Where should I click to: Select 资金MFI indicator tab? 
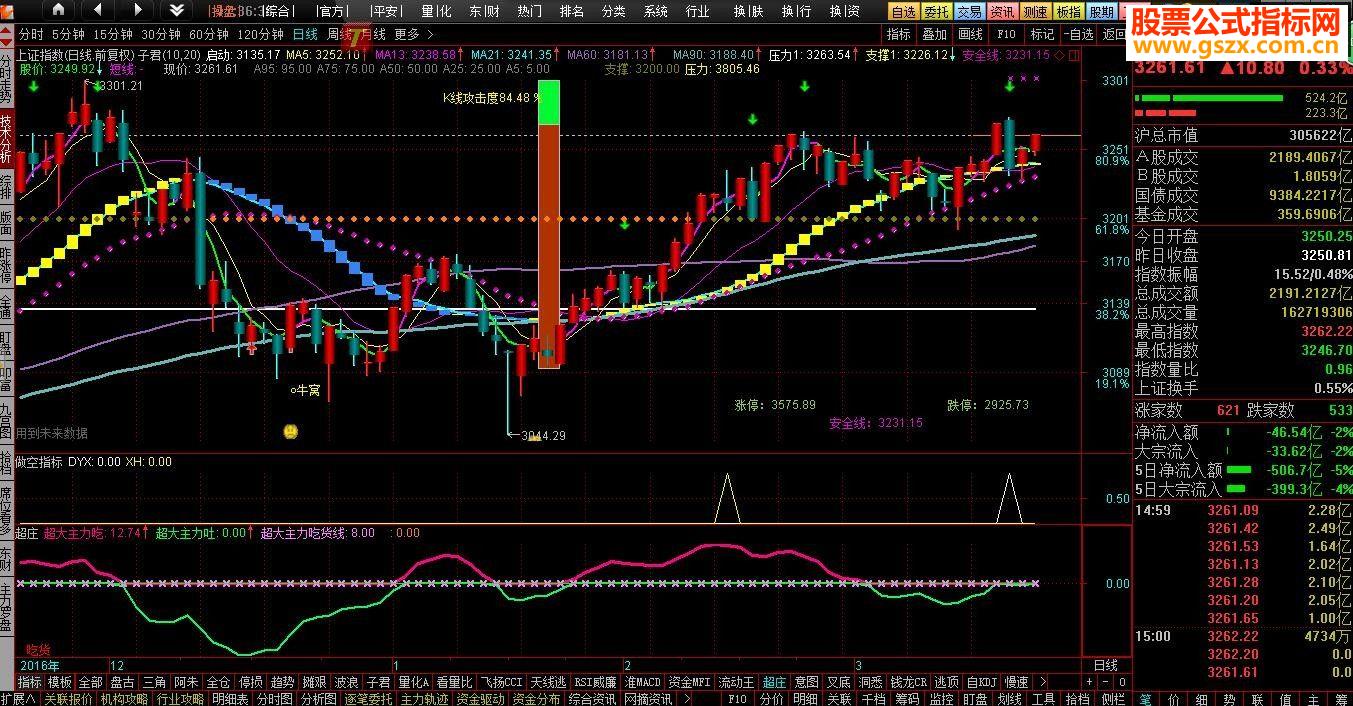point(691,682)
